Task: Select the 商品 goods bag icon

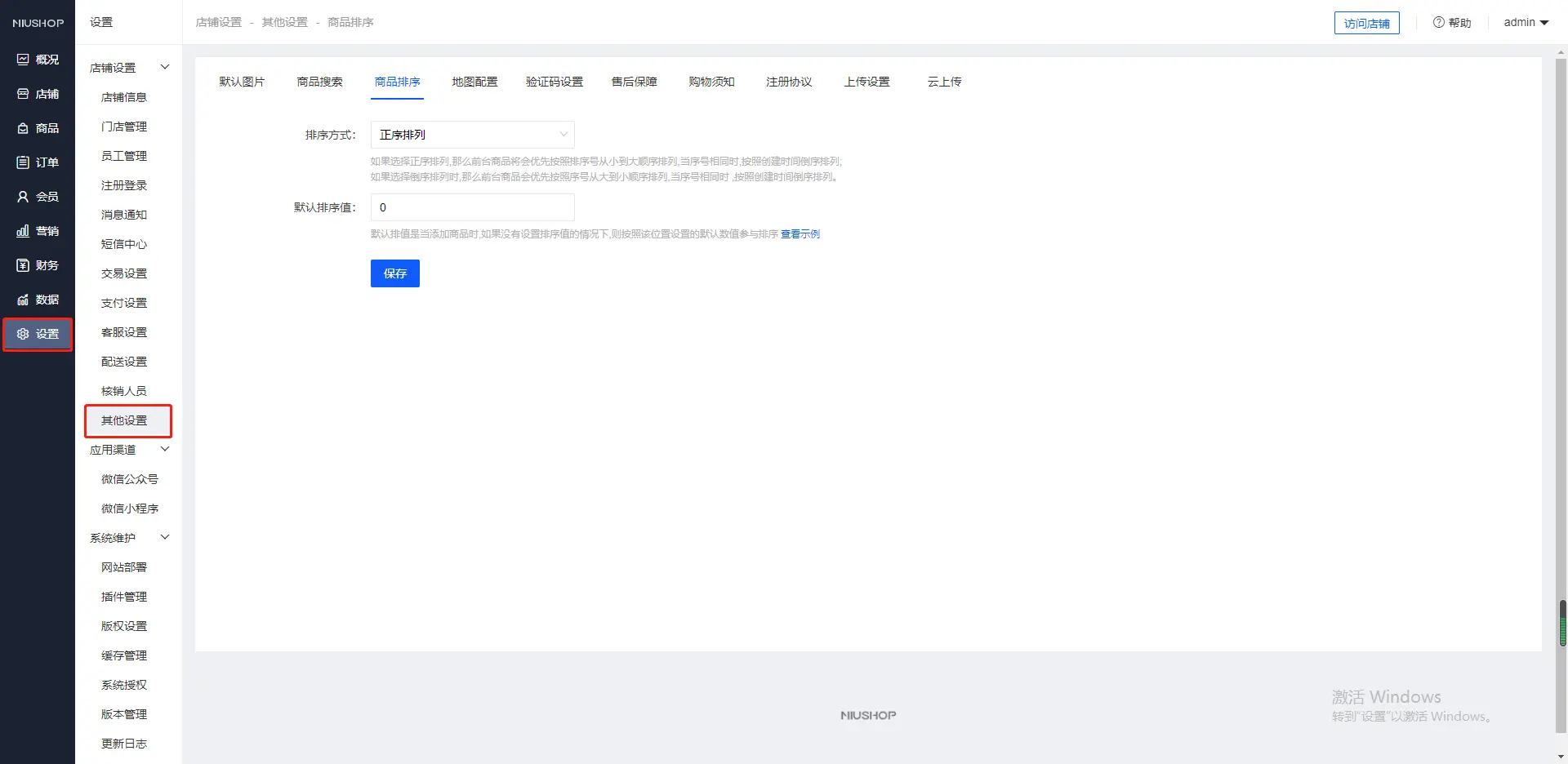Action: (x=23, y=128)
